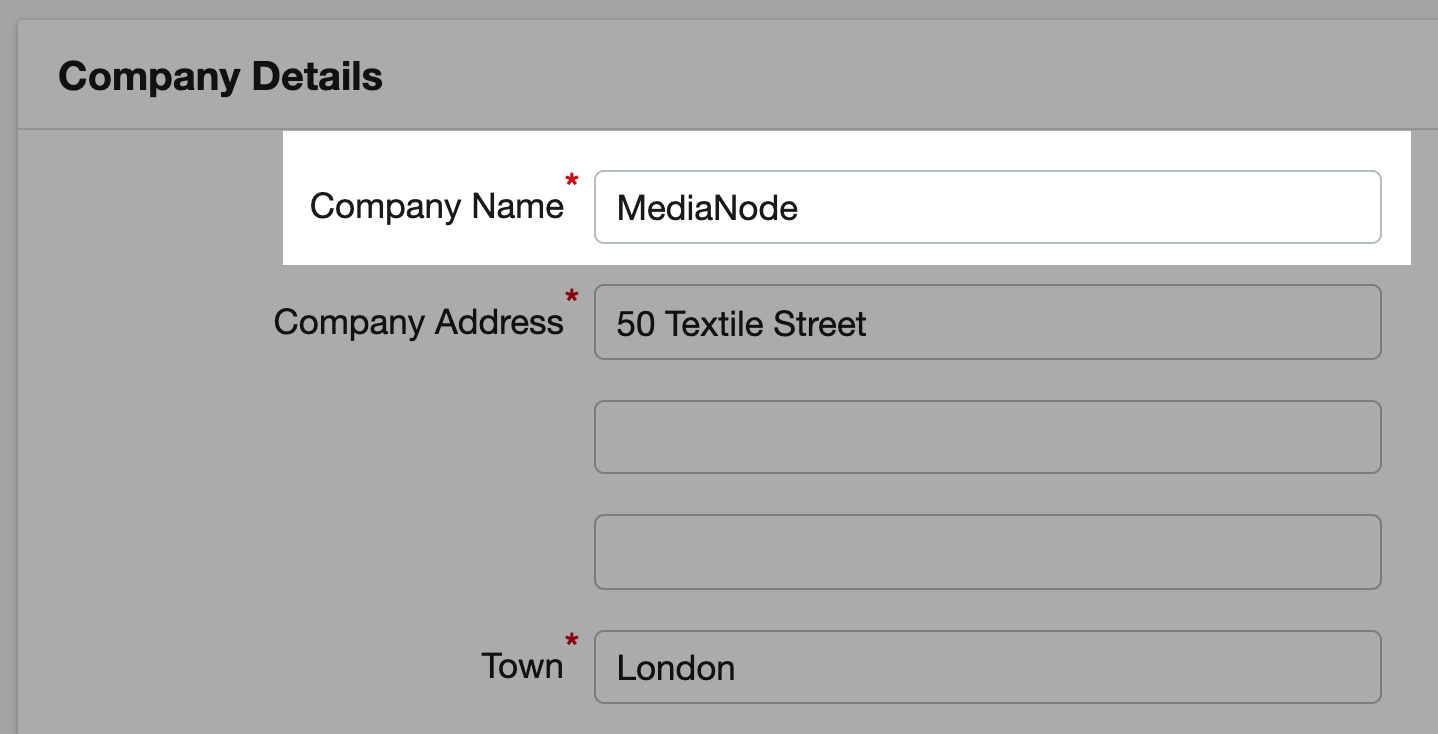This screenshot has width=1438, height=734.
Task: Place cursor on the London text
Action: pos(676,668)
